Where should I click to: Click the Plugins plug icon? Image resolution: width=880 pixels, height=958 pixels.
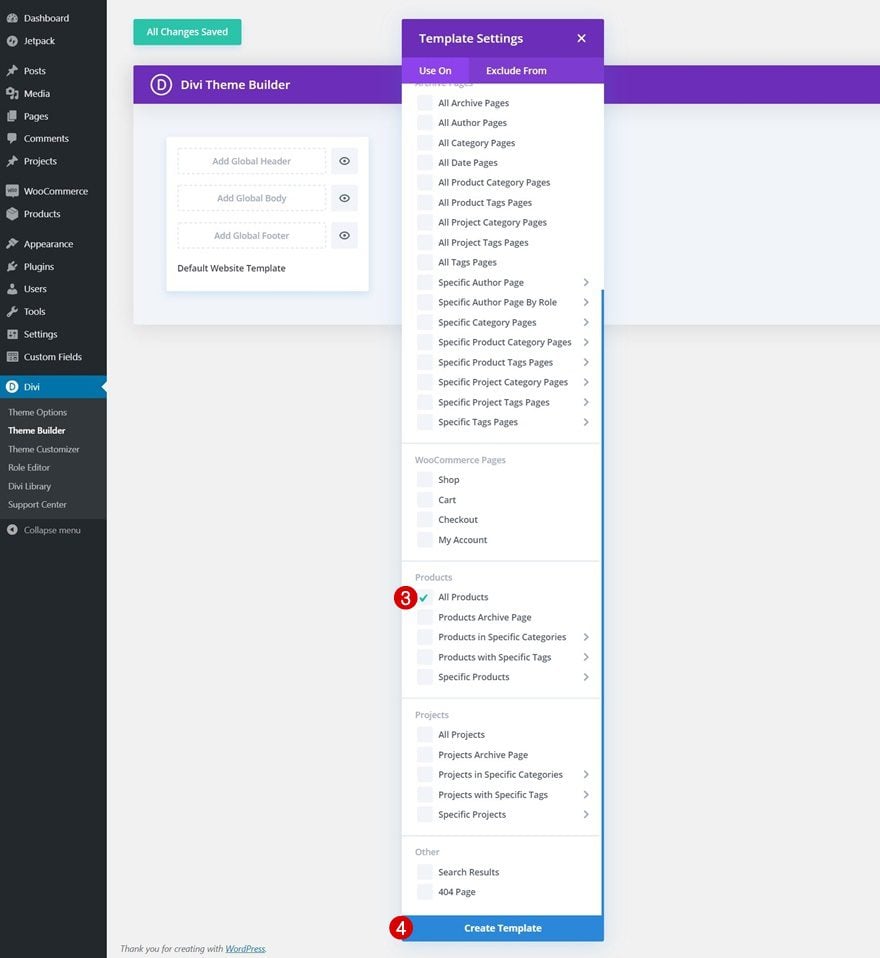12,266
